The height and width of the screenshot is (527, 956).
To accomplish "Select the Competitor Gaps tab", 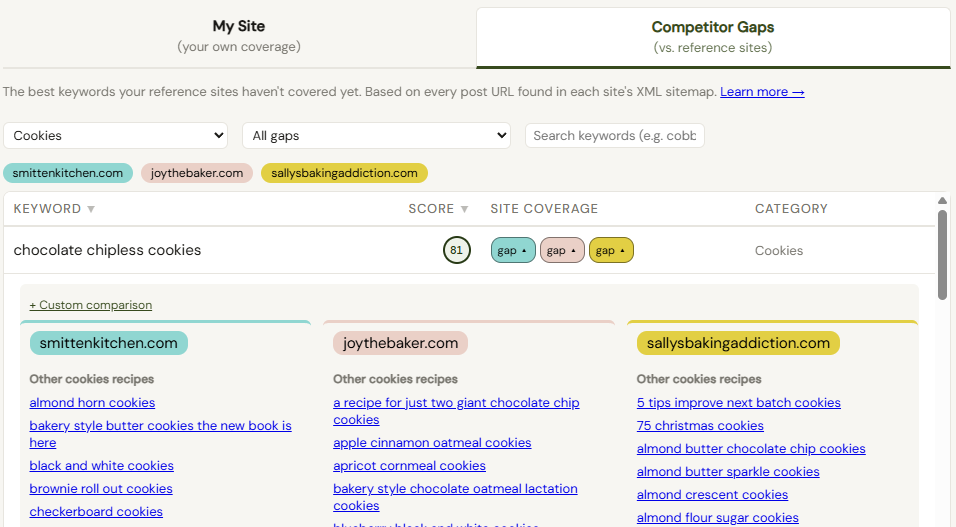I will tap(713, 37).
